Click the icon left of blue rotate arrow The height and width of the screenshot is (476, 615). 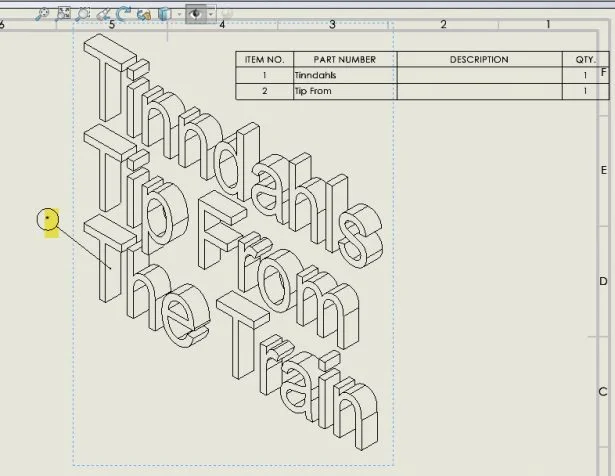pyautogui.click(x=103, y=14)
